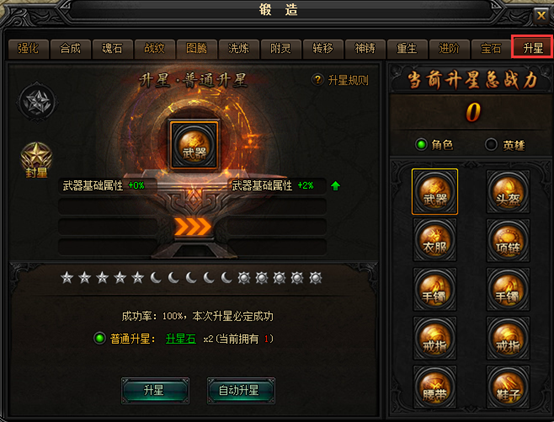Open 升星规则 question mark help icon
Image resolution: width=554 pixels, height=422 pixels.
318,80
